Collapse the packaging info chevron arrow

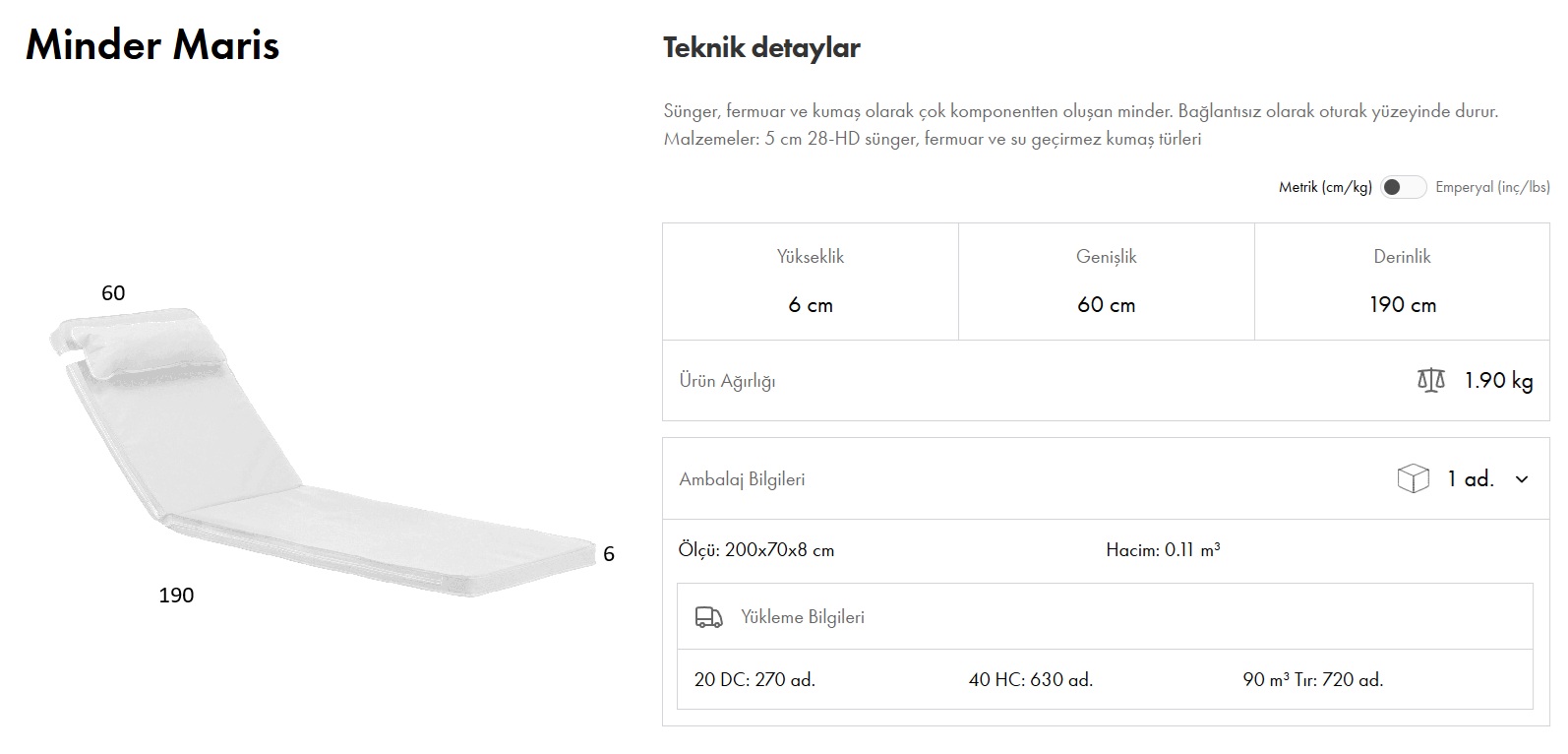1522,479
